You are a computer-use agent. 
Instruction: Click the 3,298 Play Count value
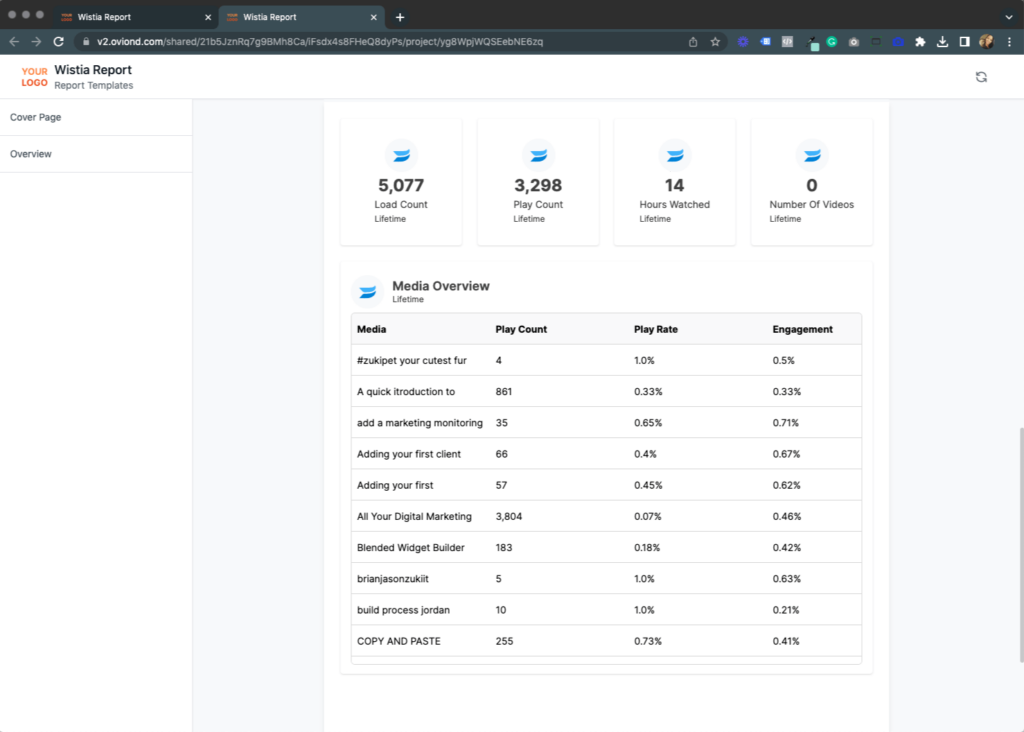tap(538, 185)
